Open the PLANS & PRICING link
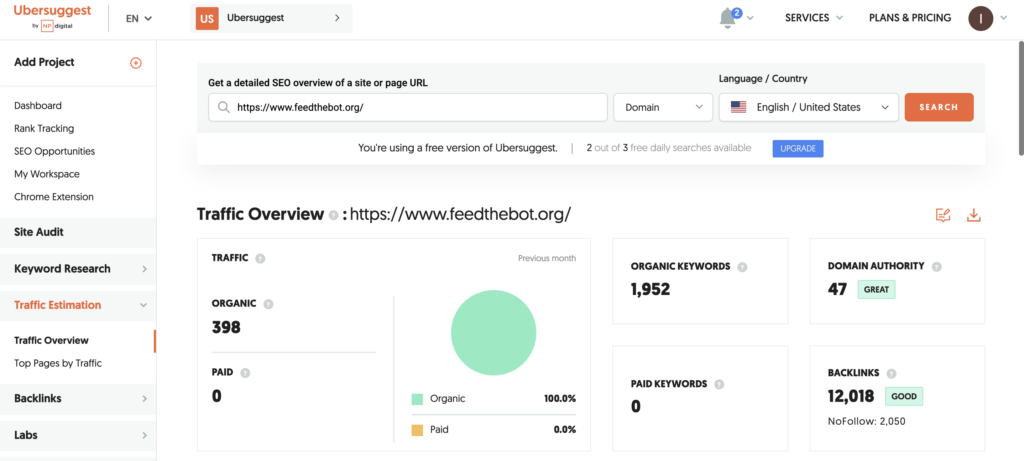Screen dimensions: 1024x461 pyautogui.click(x=910, y=18)
